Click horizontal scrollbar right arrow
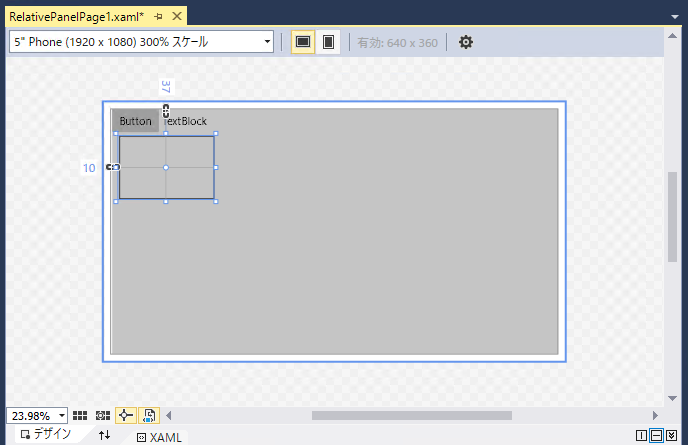Image resolution: width=688 pixels, height=445 pixels. click(655, 415)
